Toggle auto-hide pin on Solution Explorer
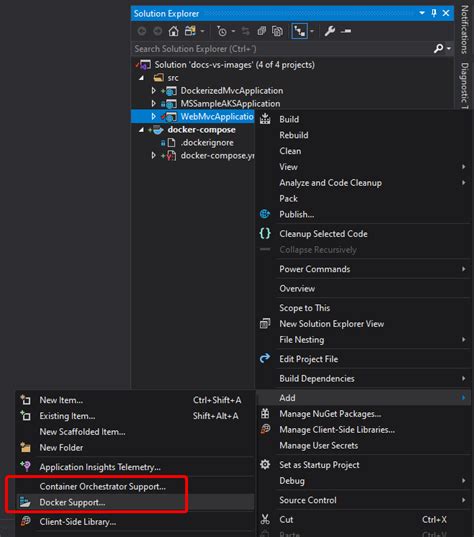 [434, 13]
